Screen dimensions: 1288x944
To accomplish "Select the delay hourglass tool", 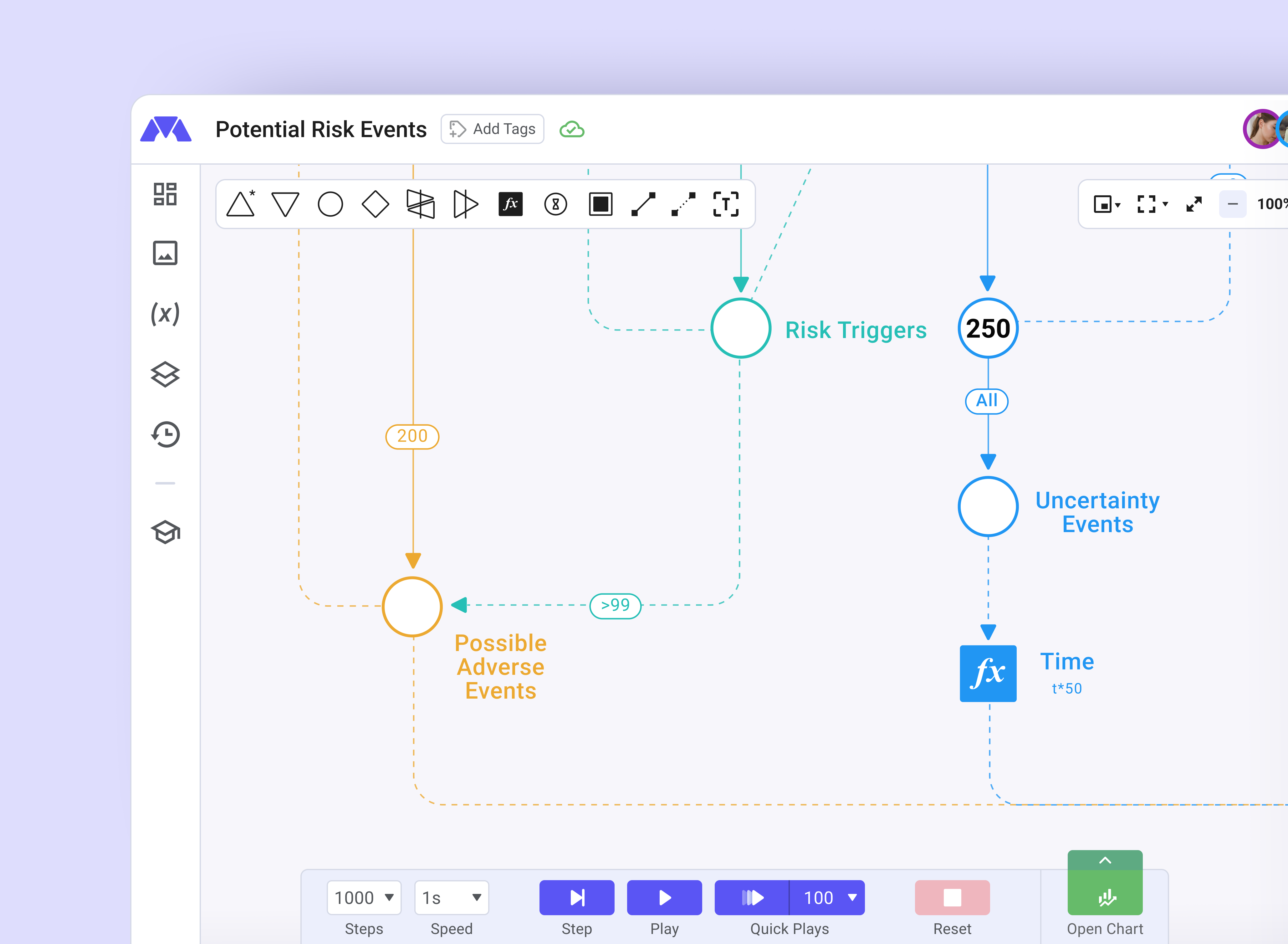I will pyautogui.click(x=556, y=204).
